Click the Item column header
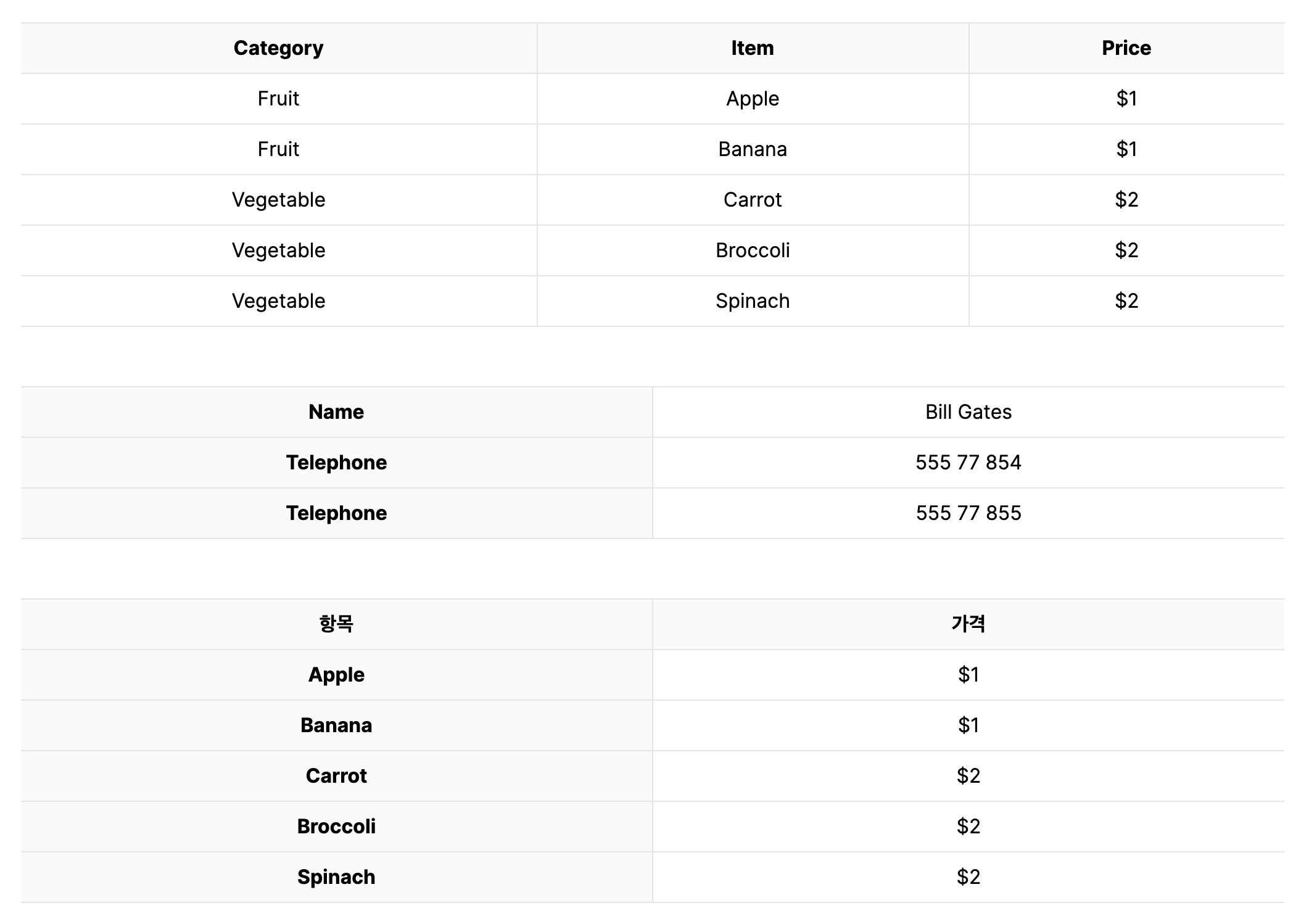 (x=753, y=48)
